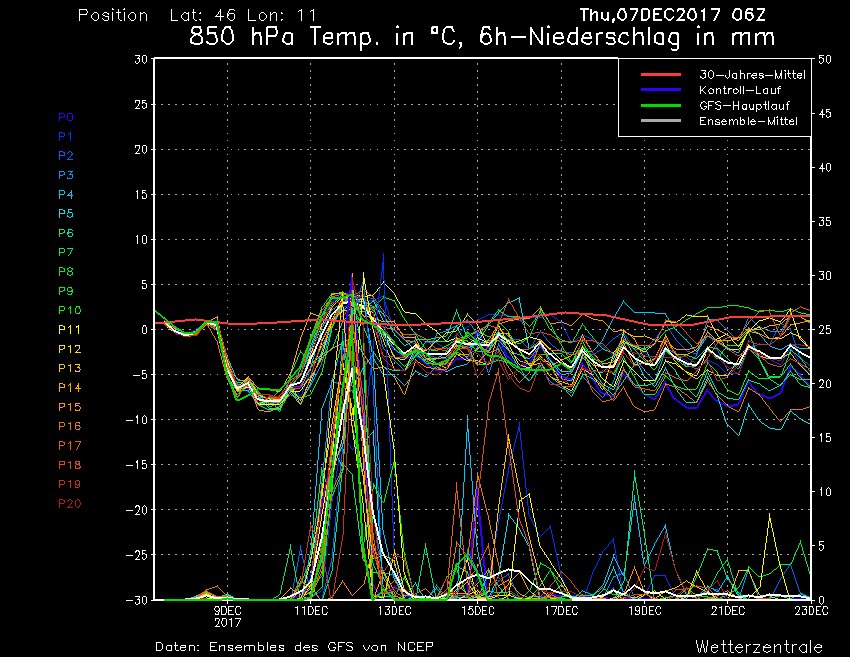This screenshot has width=850, height=657.
Task: Select ensemble member label "P18"
Action: pyautogui.click(x=69, y=465)
